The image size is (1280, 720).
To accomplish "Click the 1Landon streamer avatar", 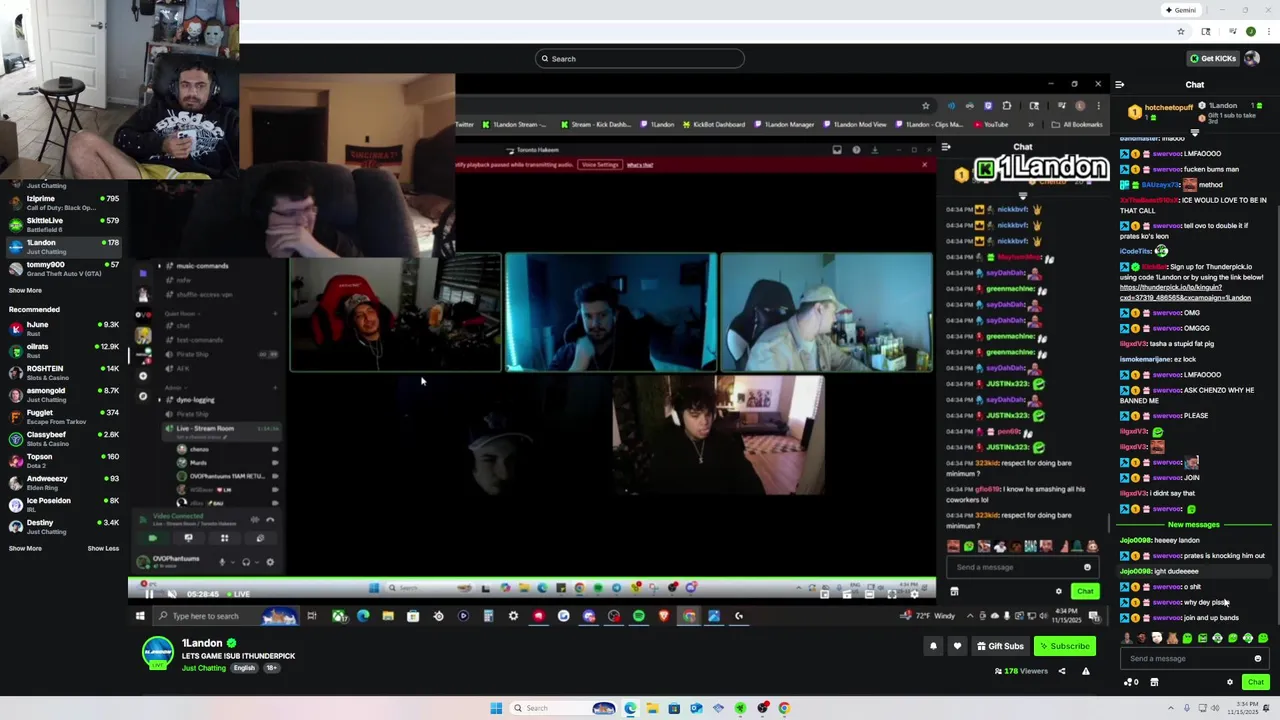I will click(157, 652).
